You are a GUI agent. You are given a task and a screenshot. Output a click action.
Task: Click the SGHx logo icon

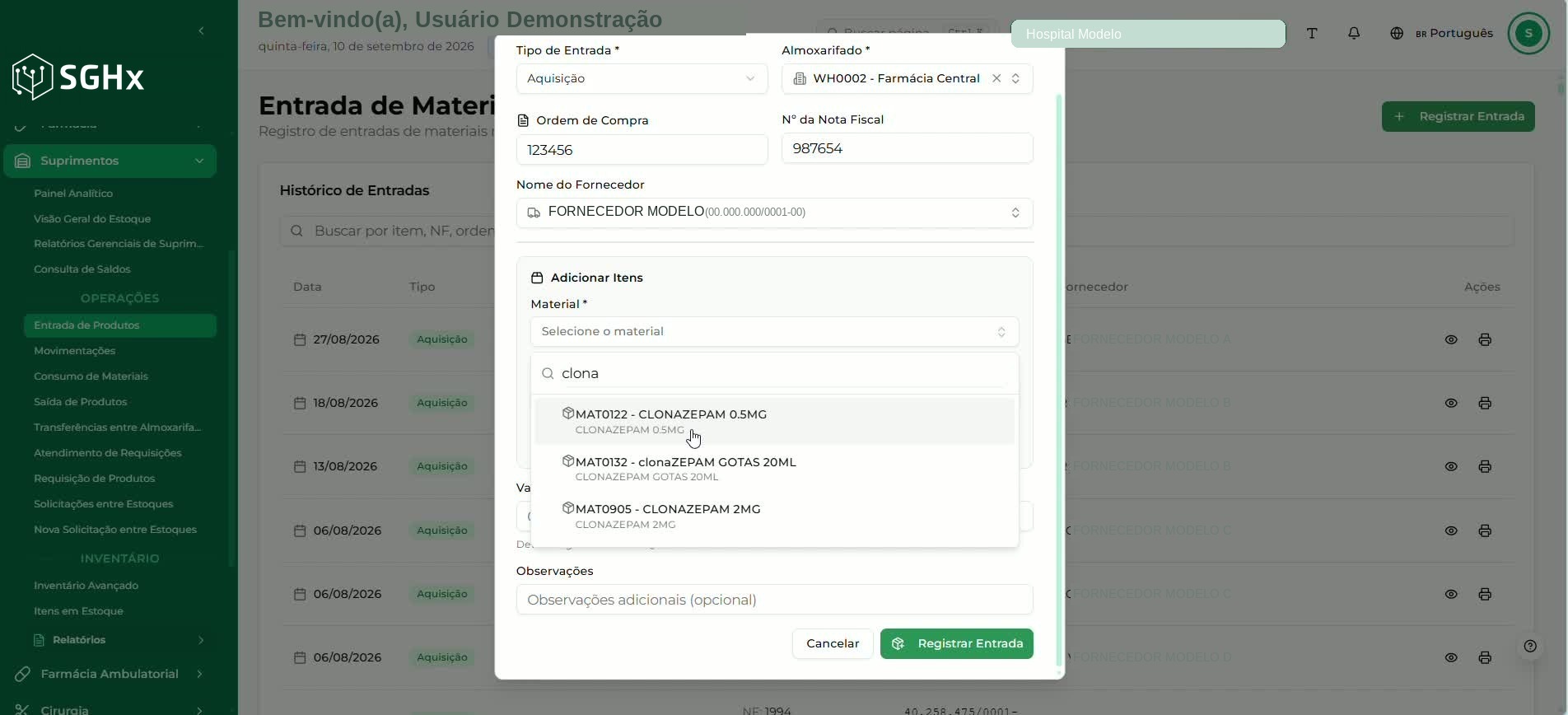coord(33,77)
